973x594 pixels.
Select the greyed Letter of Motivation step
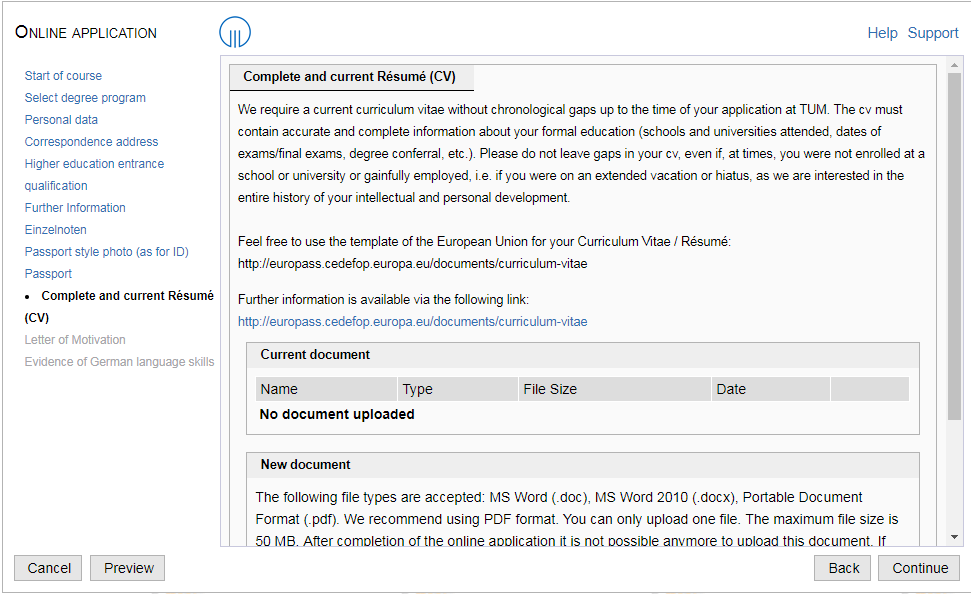pyautogui.click(x=75, y=340)
